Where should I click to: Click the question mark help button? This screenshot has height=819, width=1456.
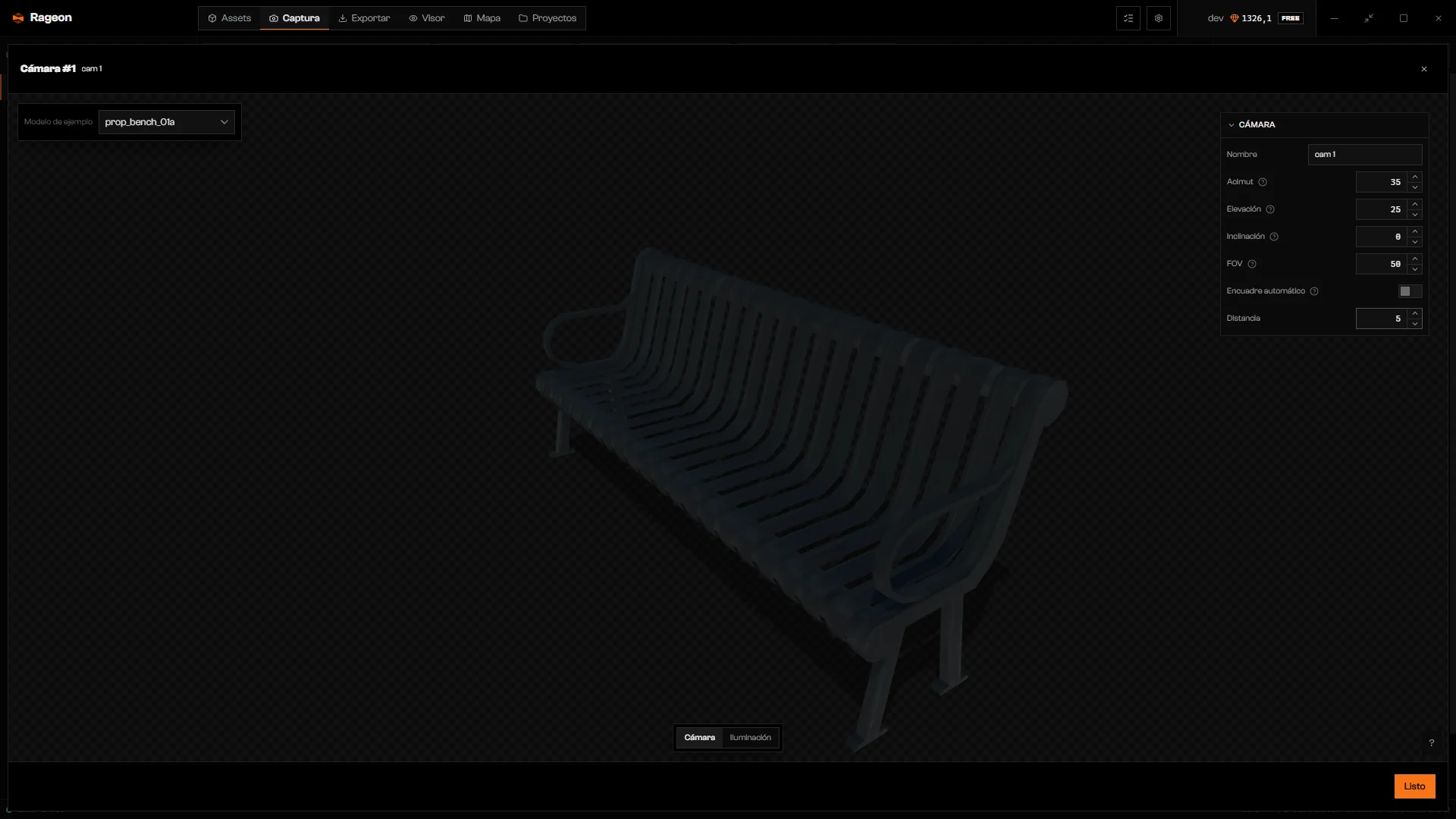[x=1432, y=743]
